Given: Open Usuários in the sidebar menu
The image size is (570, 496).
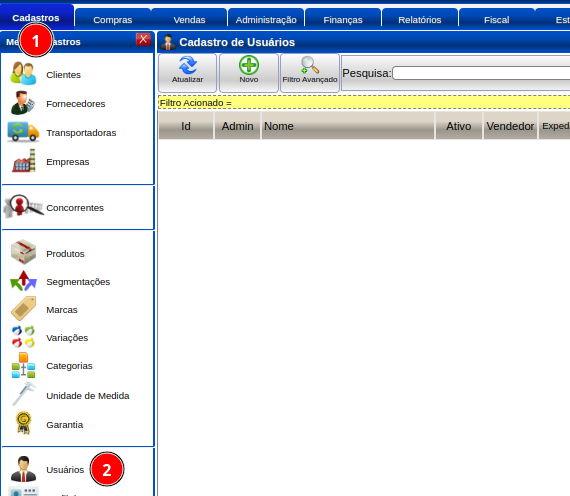Looking at the screenshot, I should [65, 469].
